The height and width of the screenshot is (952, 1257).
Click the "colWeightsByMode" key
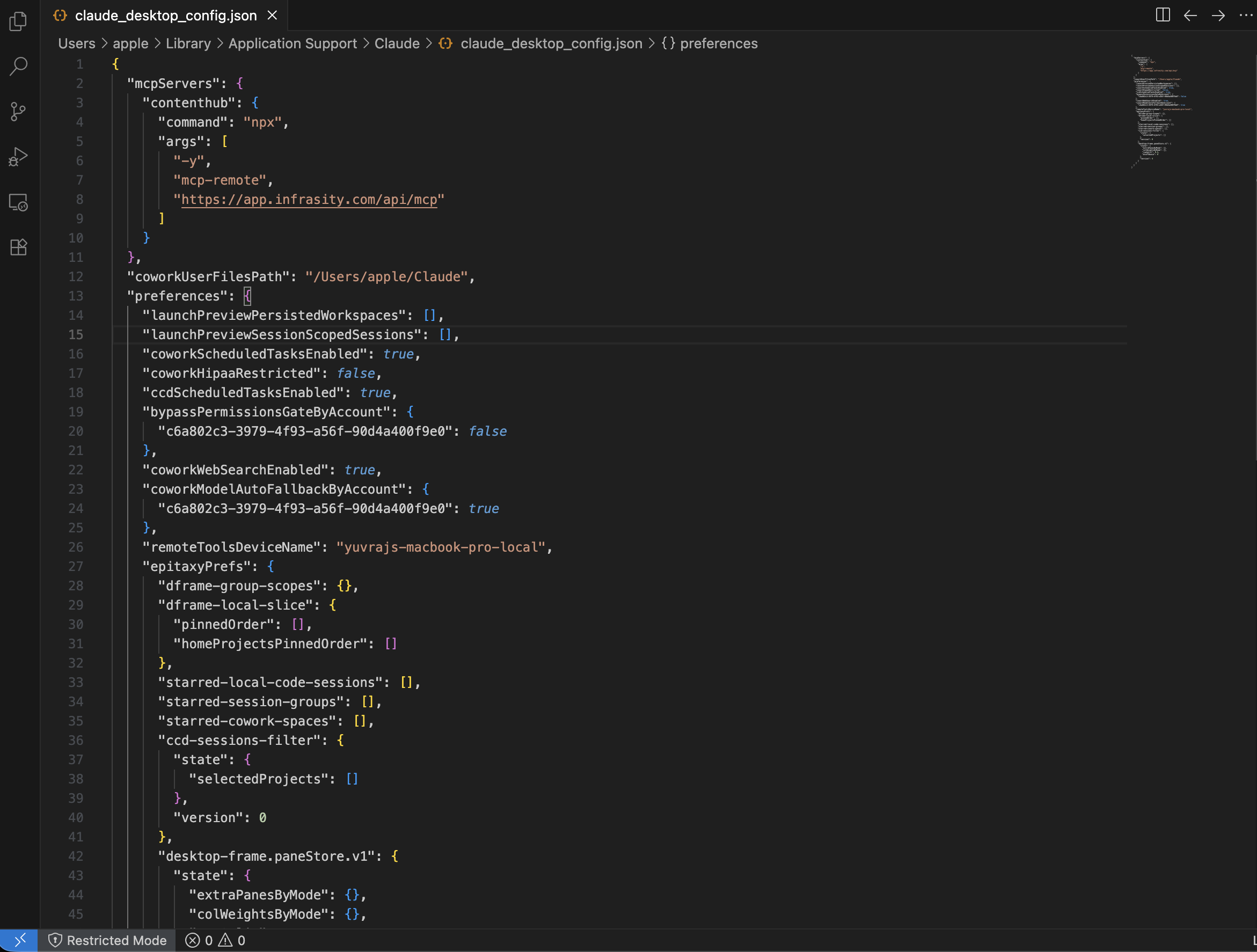(x=259, y=914)
